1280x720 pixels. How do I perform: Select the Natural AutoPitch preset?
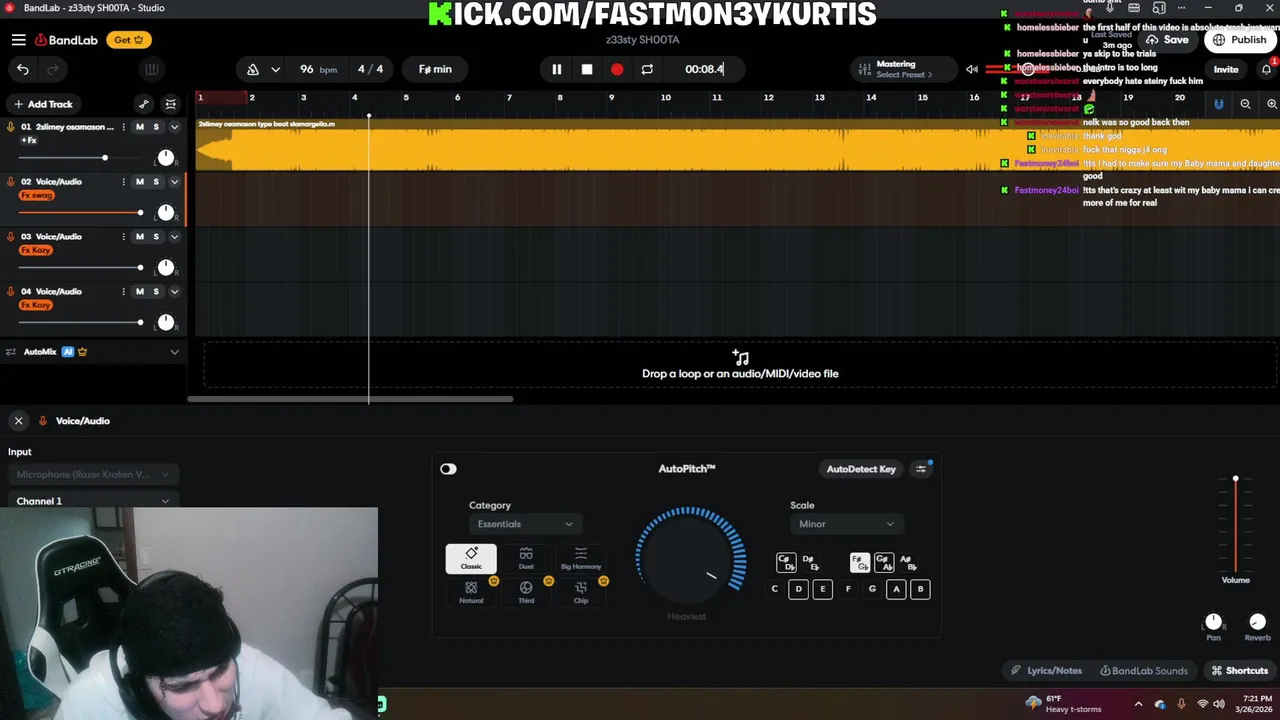pyautogui.click(x=471, y=592)
